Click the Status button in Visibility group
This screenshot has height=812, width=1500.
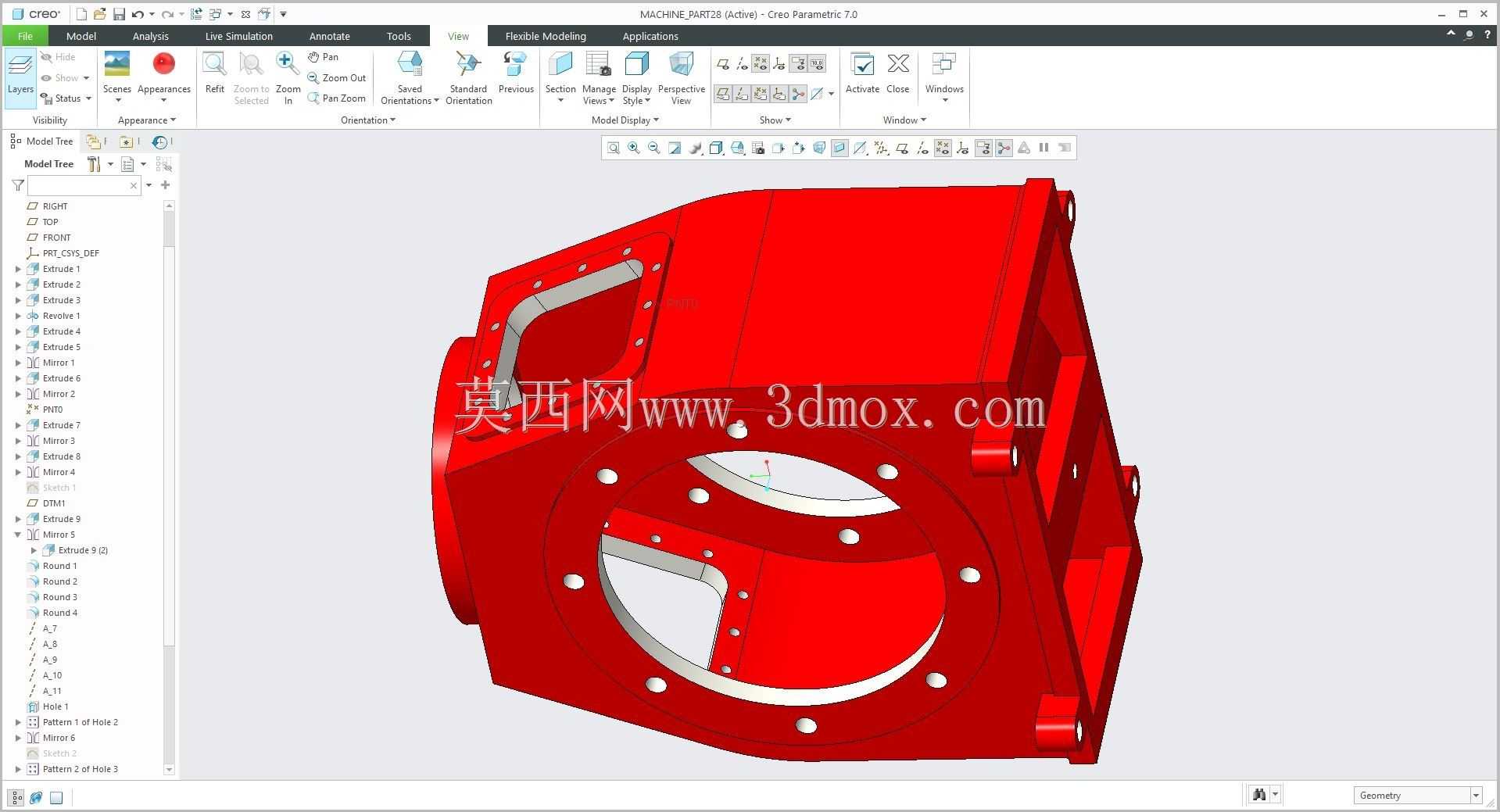click(x=66, y=98)
